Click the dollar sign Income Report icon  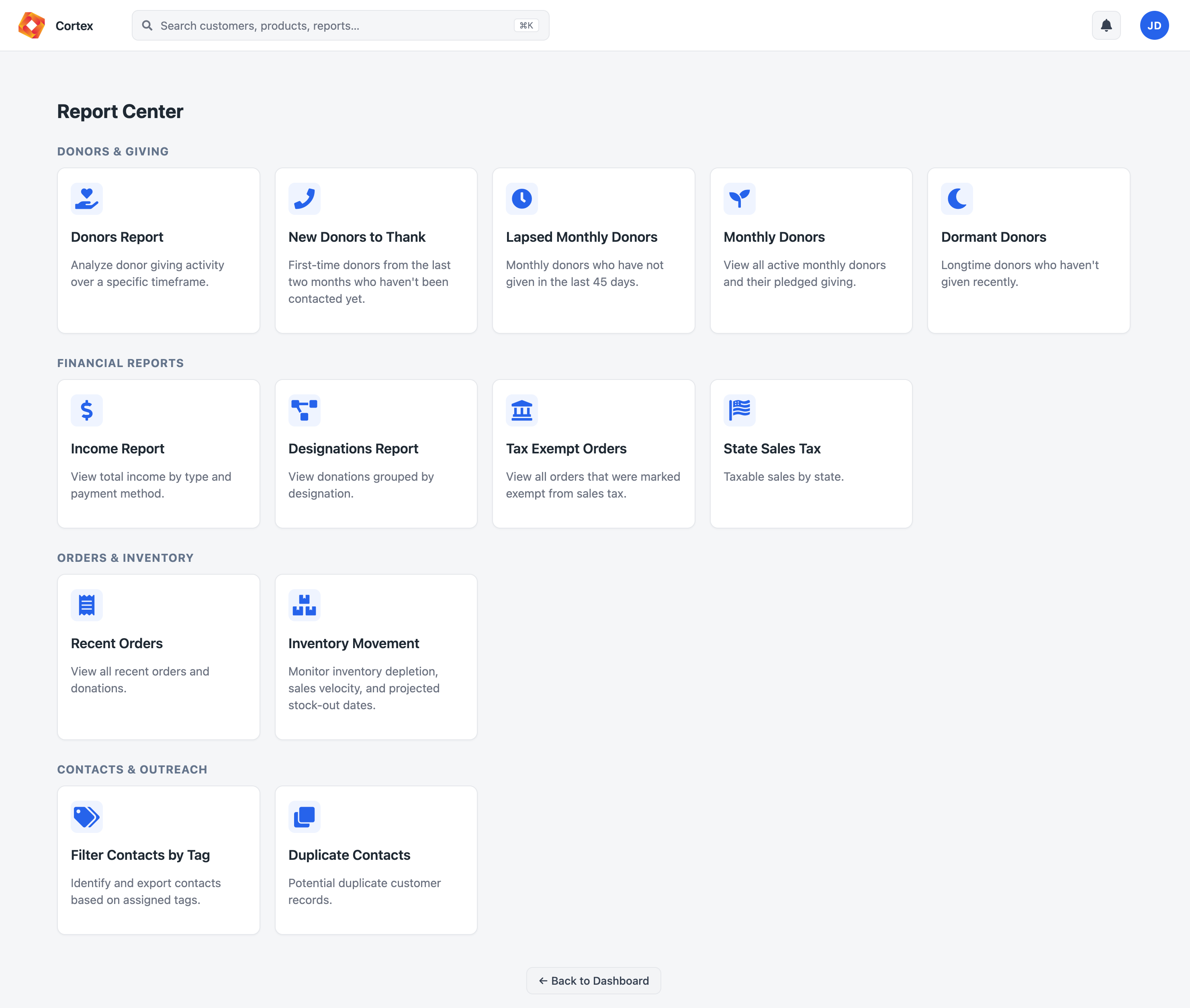[x=87, y=410]
